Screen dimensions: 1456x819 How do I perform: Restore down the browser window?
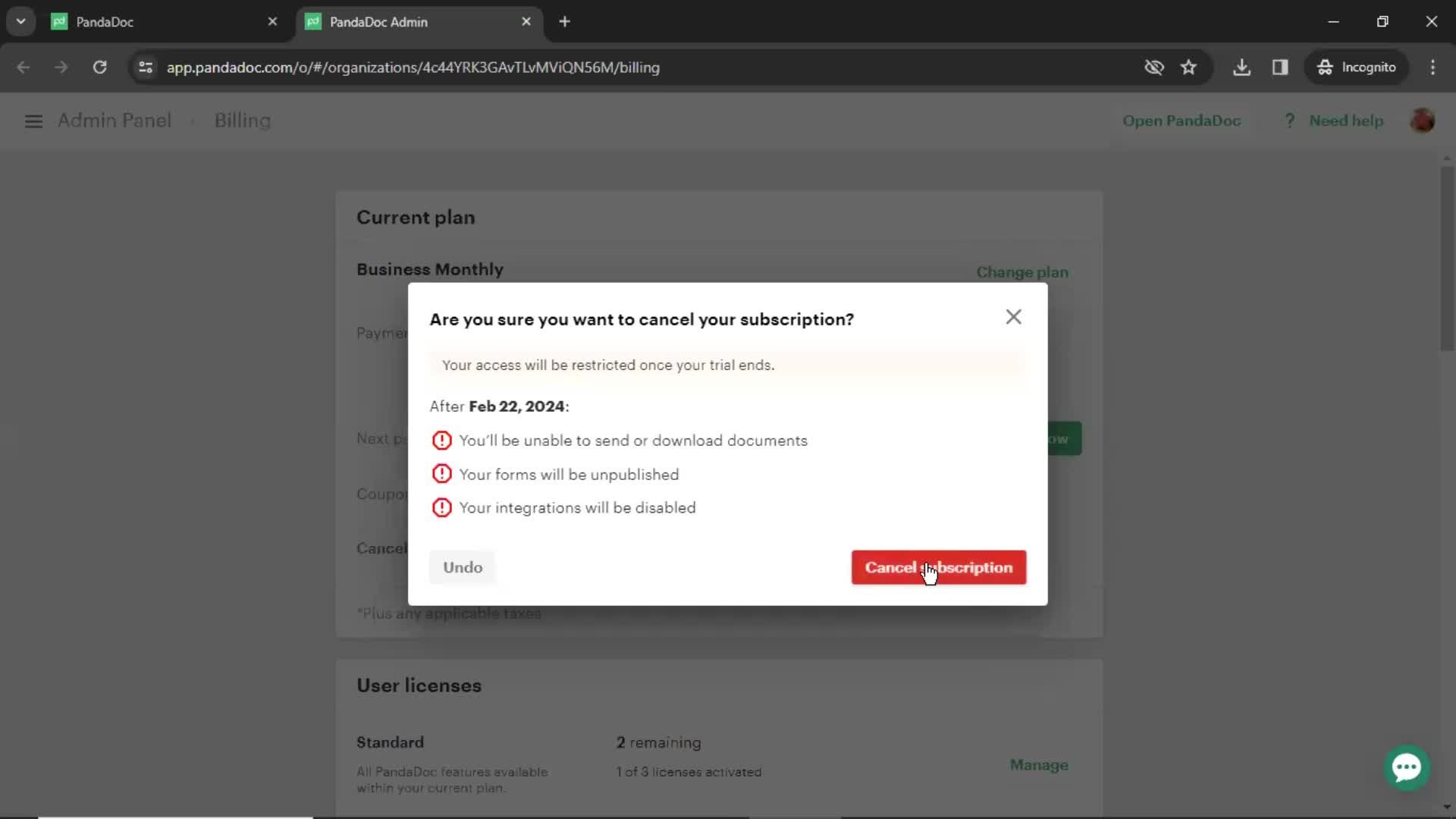1382,22
